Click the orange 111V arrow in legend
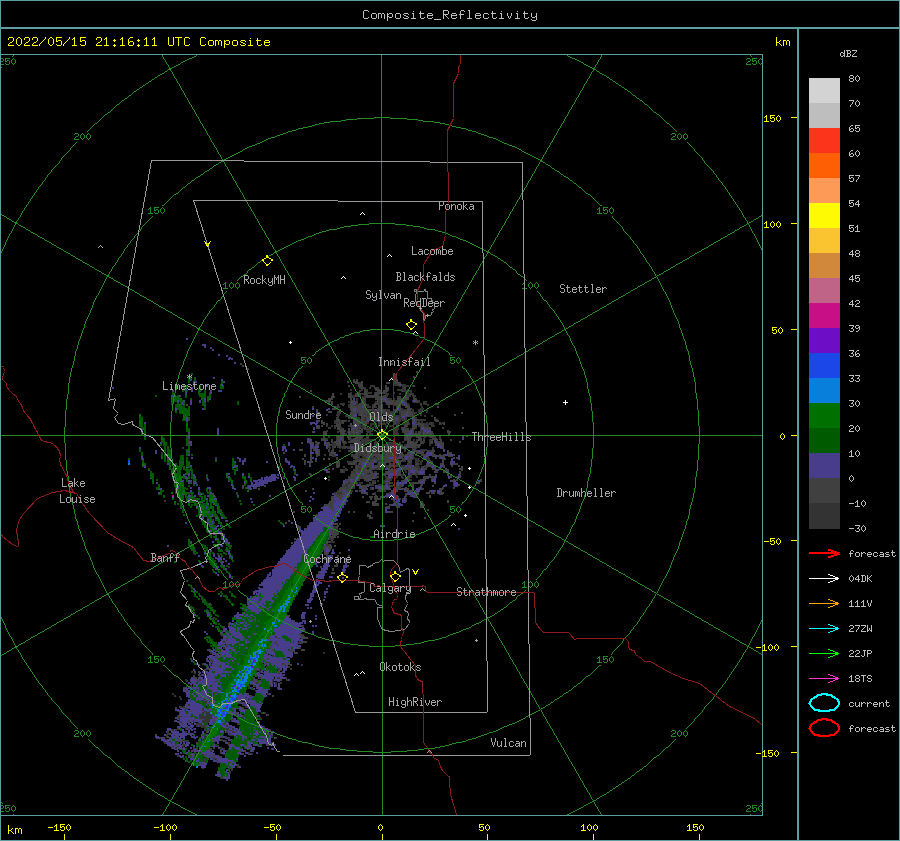Image resolution: width=900 pixels, height=841 pixels. [824, 603]
